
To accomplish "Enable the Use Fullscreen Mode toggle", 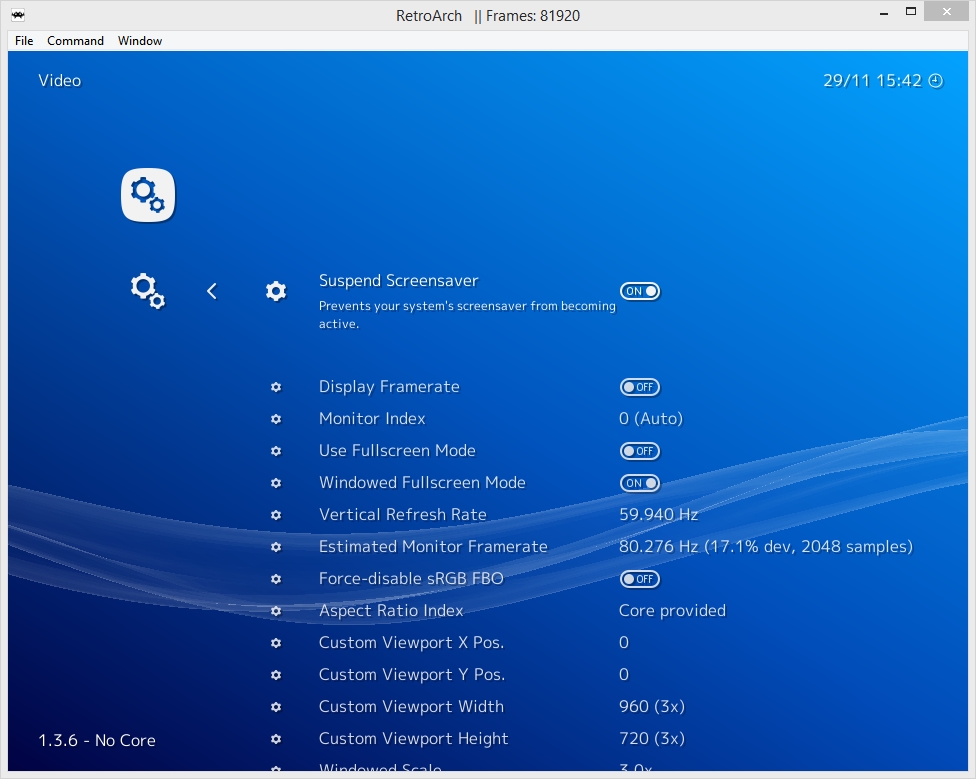I will tap(639, 451).
